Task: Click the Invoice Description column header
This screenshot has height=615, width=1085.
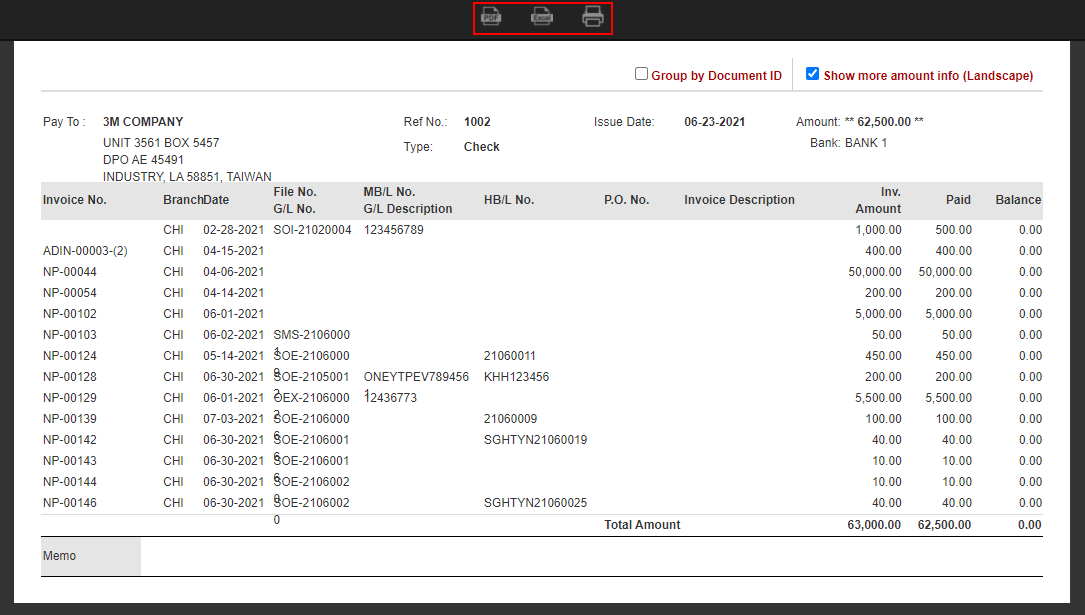Action: coord(739,200)
